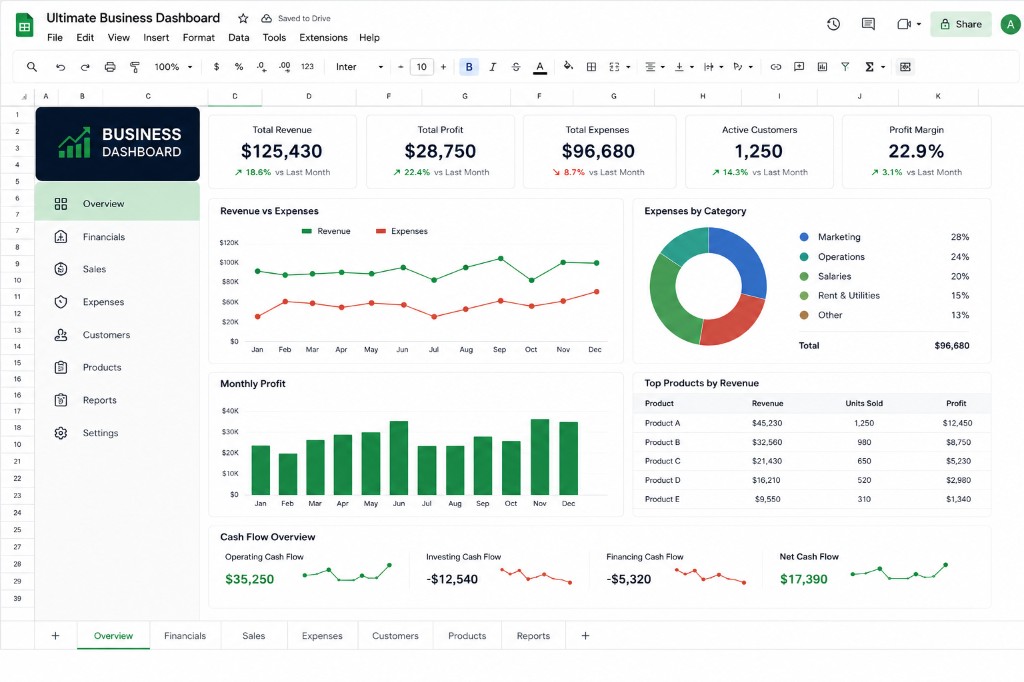Open version history clock icon
1024x682 pixels.
pos(833,24)
